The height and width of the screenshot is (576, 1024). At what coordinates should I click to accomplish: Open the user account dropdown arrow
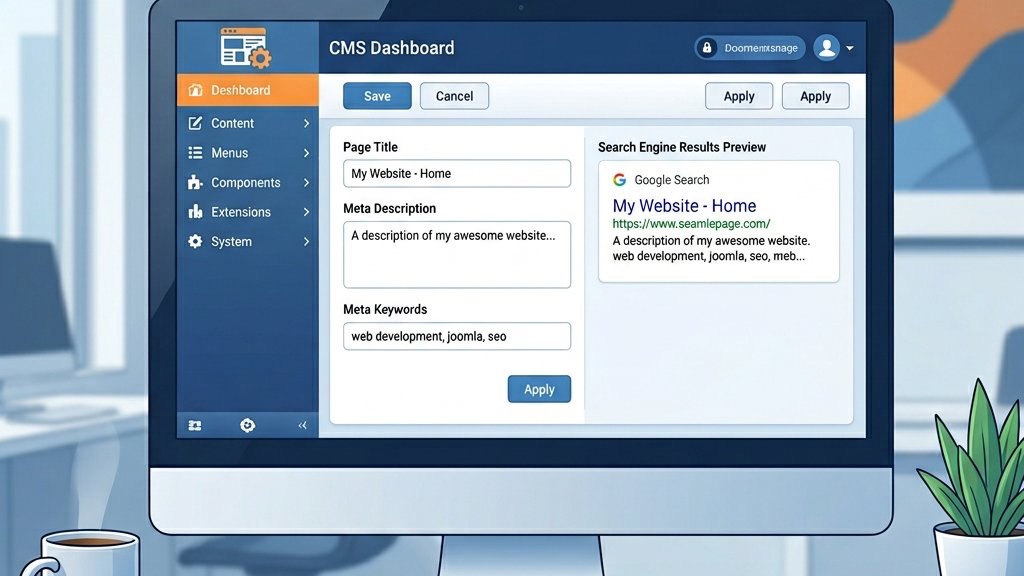click(x=850, y=48)
